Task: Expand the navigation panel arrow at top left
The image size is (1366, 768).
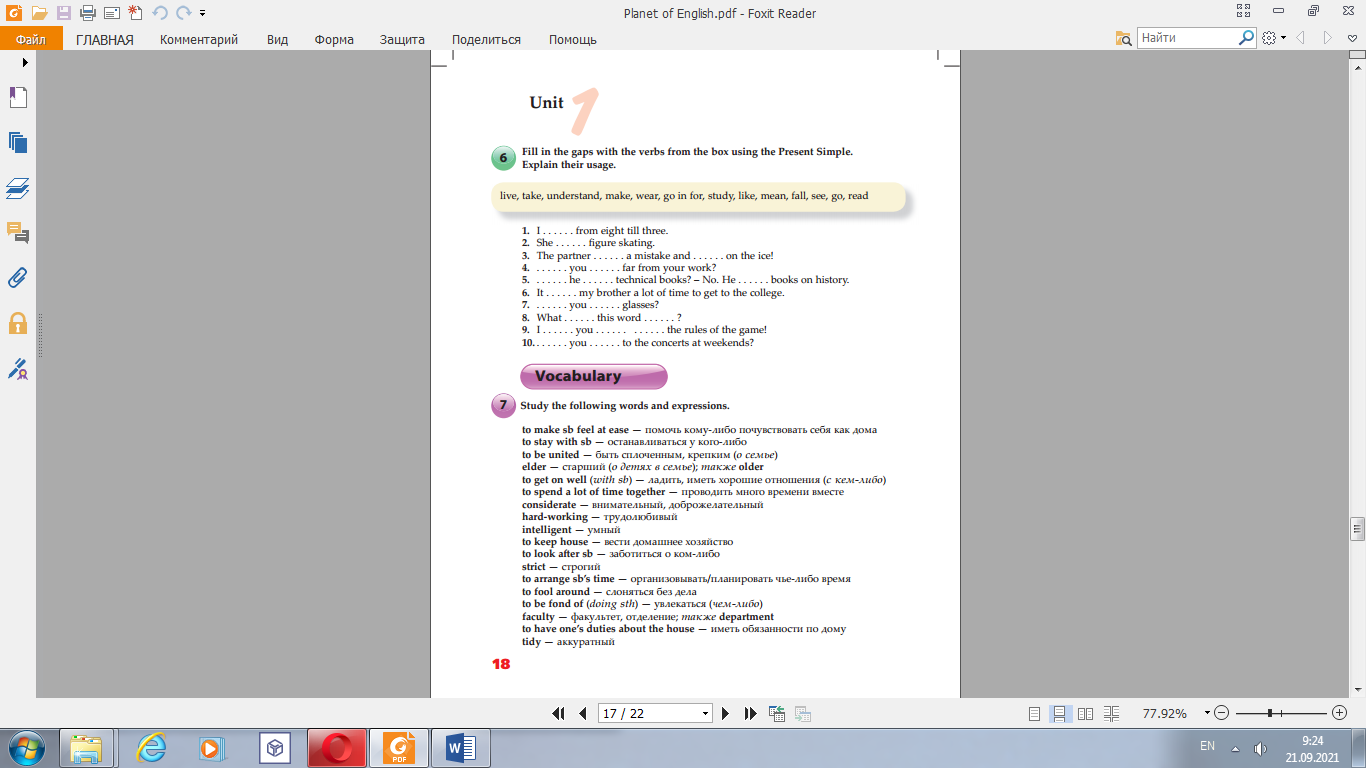Action: pyautogui.click(x=25, y=62)
